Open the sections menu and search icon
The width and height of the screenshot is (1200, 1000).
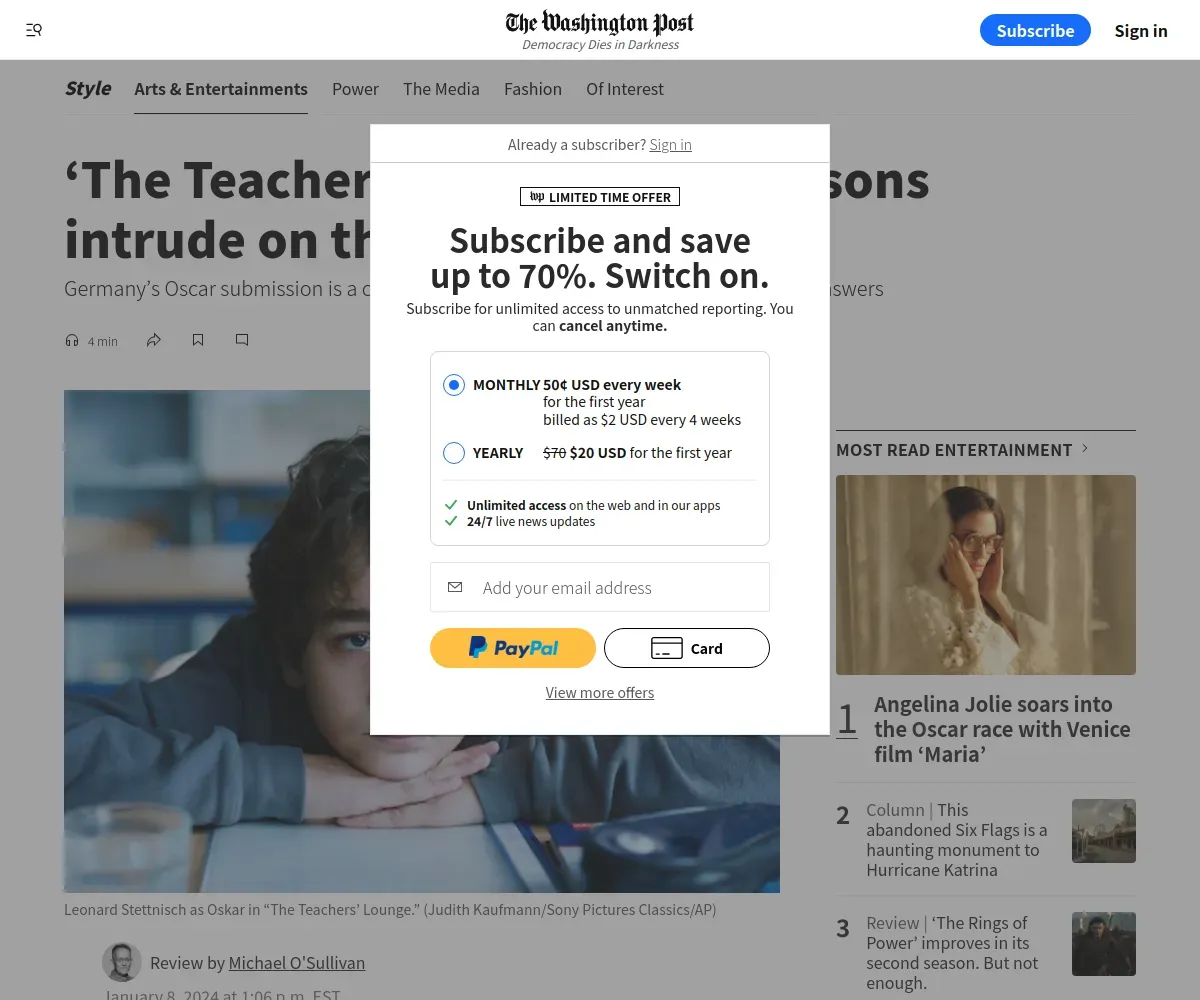(34, 30)
